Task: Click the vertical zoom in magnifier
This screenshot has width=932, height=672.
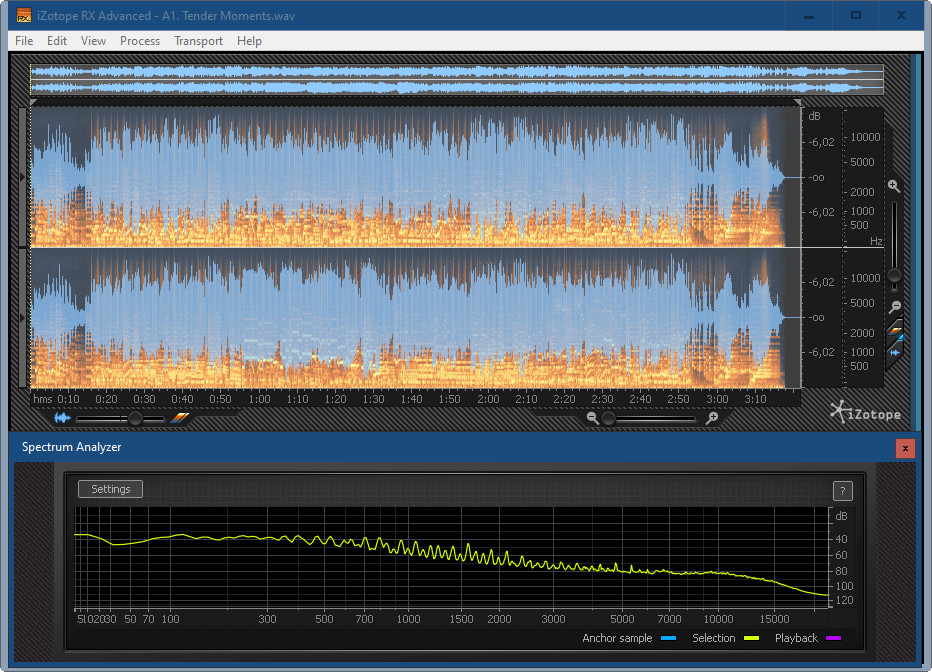Action: pos(893,186)
